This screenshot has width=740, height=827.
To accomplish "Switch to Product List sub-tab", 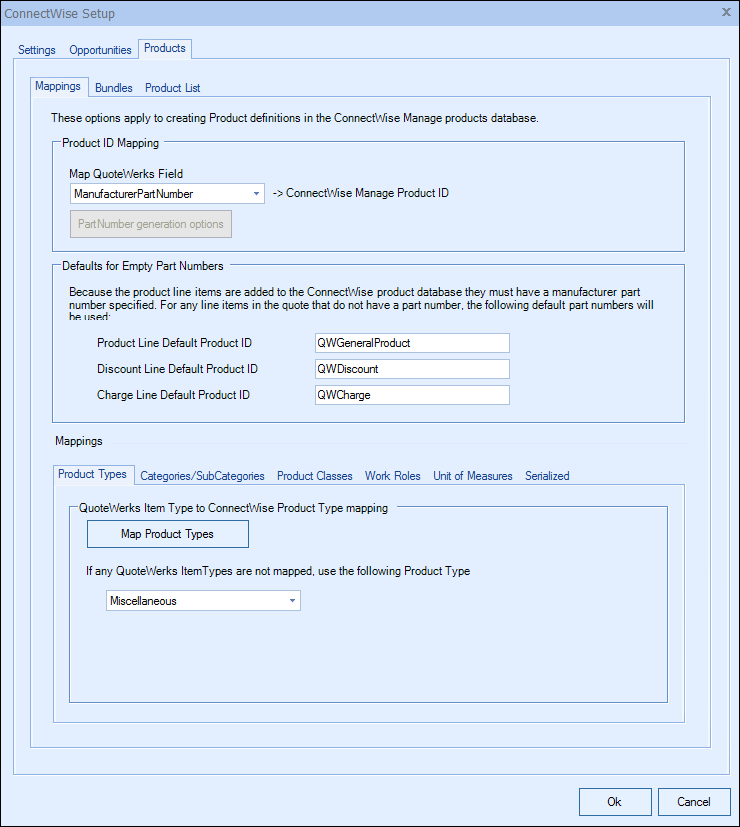I will (172, 88).
